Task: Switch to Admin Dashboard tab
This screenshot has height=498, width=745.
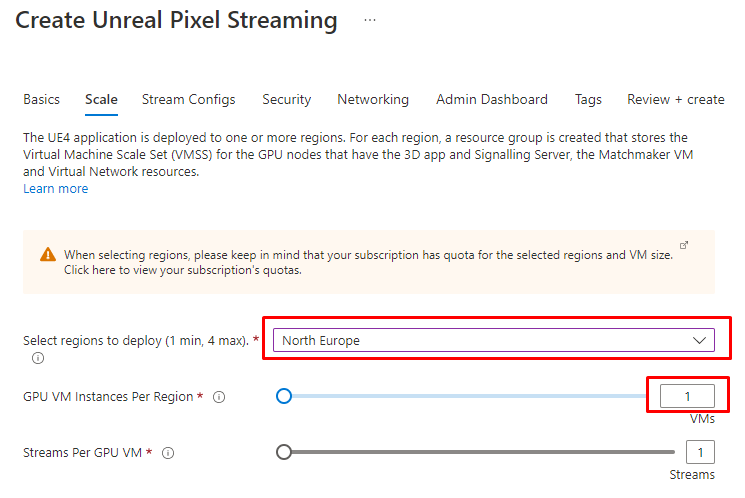Action: click(x=492, y=99)
